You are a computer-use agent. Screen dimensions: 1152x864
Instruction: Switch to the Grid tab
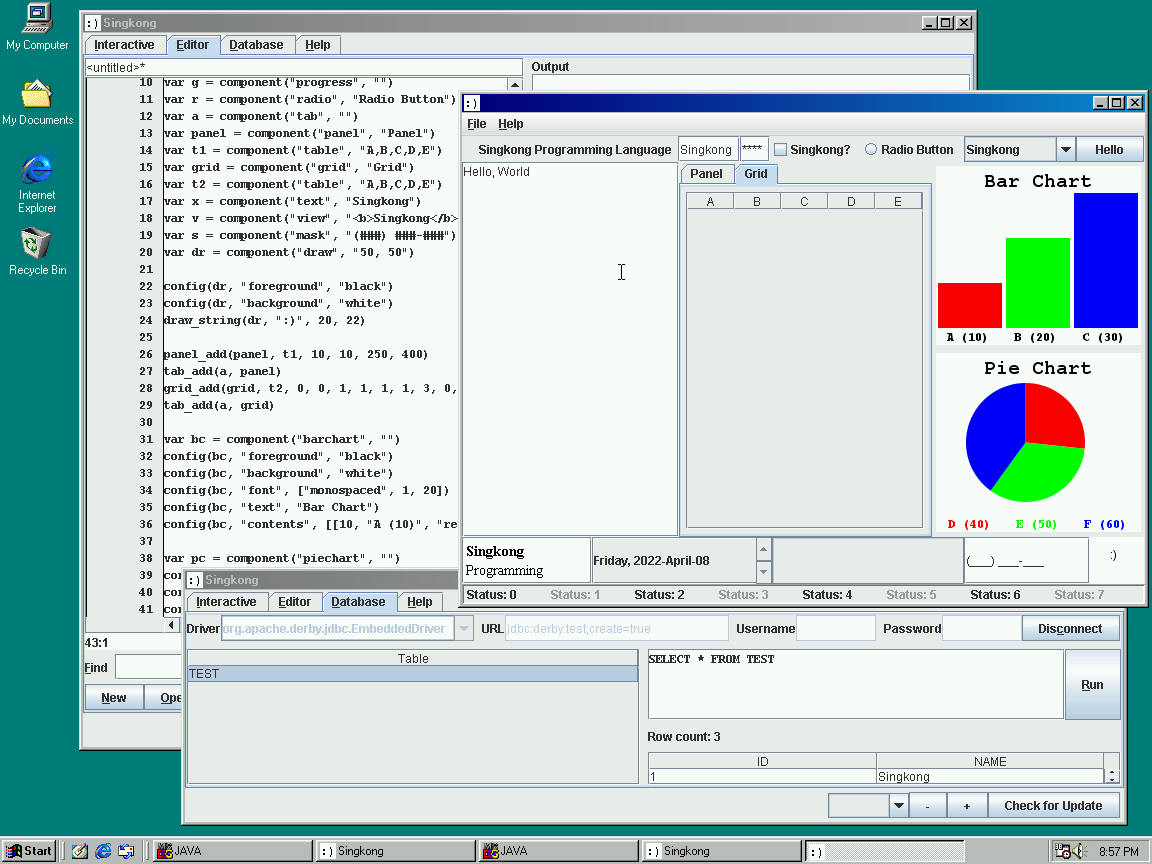point(756,174)
